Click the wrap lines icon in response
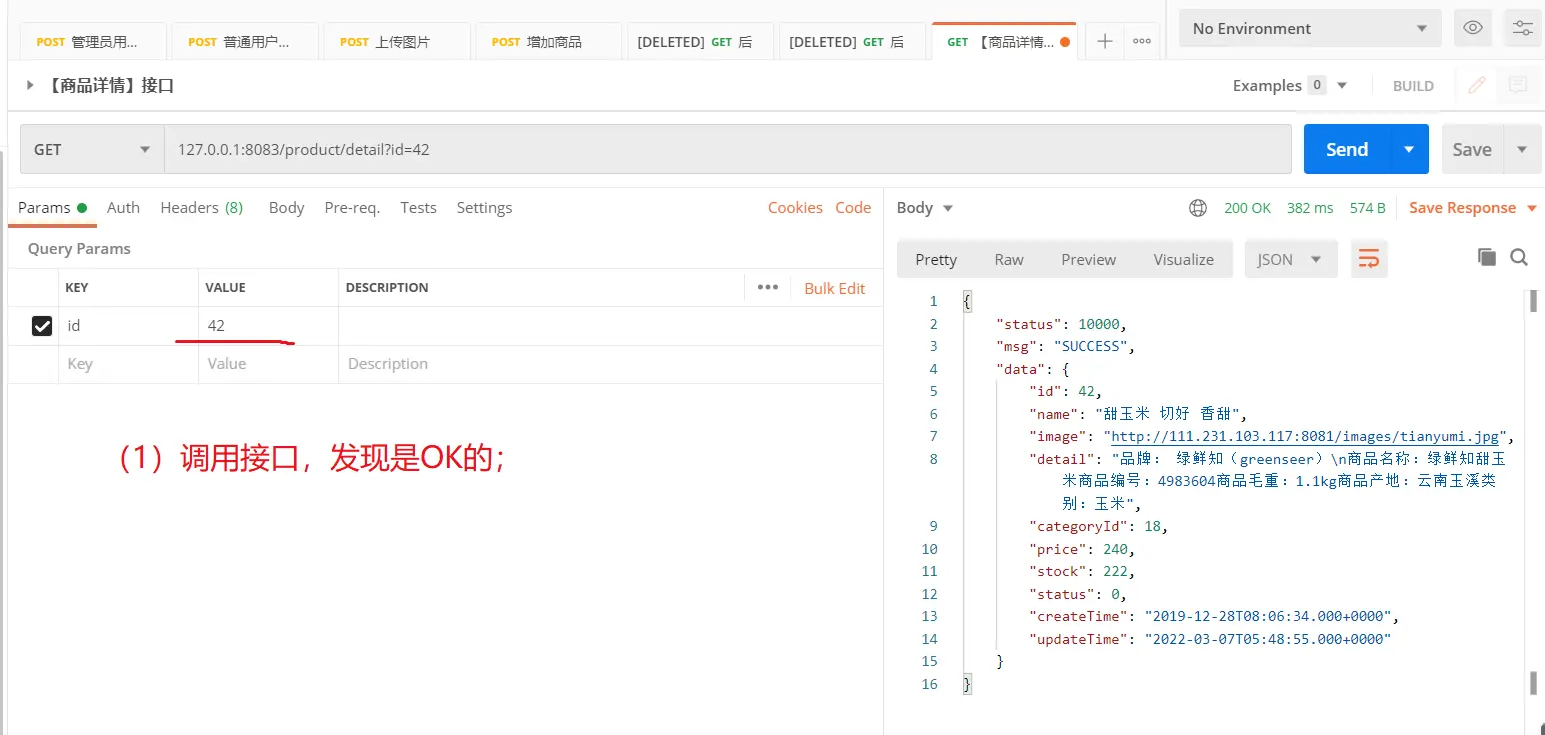The width and height of the screenshot is (1545, 735). click(x=1369, y=259)
